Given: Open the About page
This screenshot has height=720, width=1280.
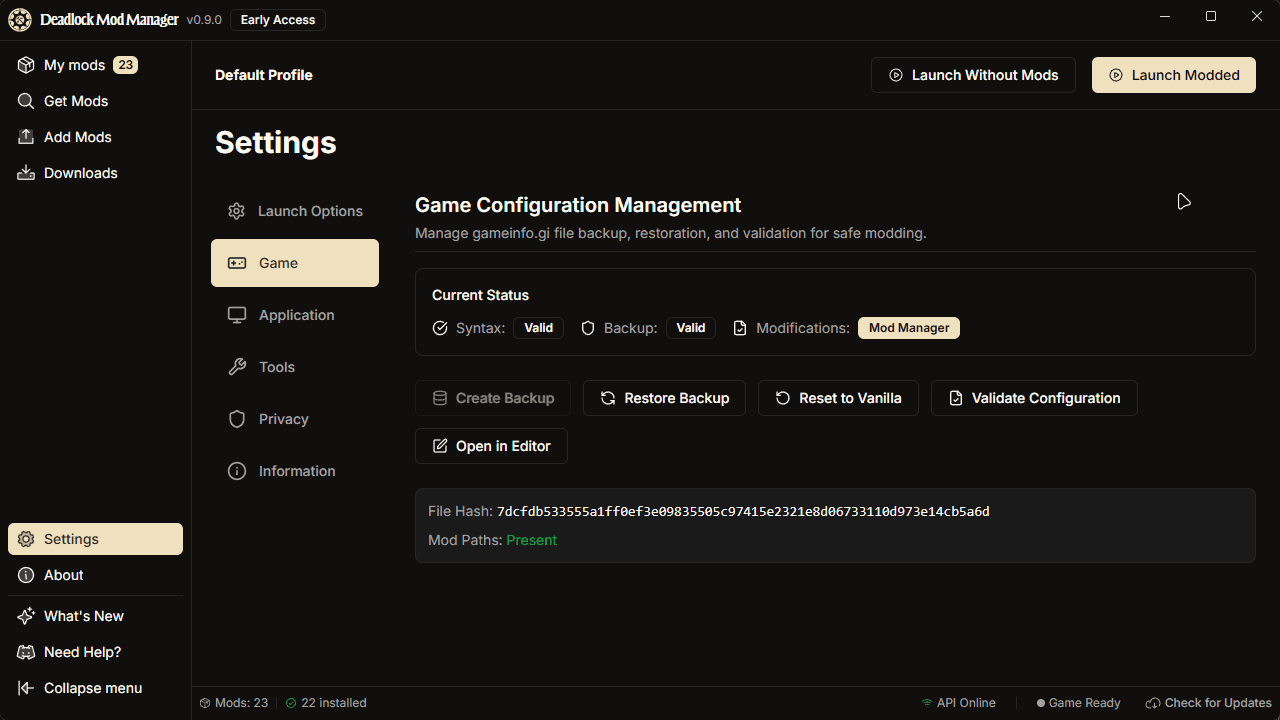Looking at the screenshot, I should (63, 575).
